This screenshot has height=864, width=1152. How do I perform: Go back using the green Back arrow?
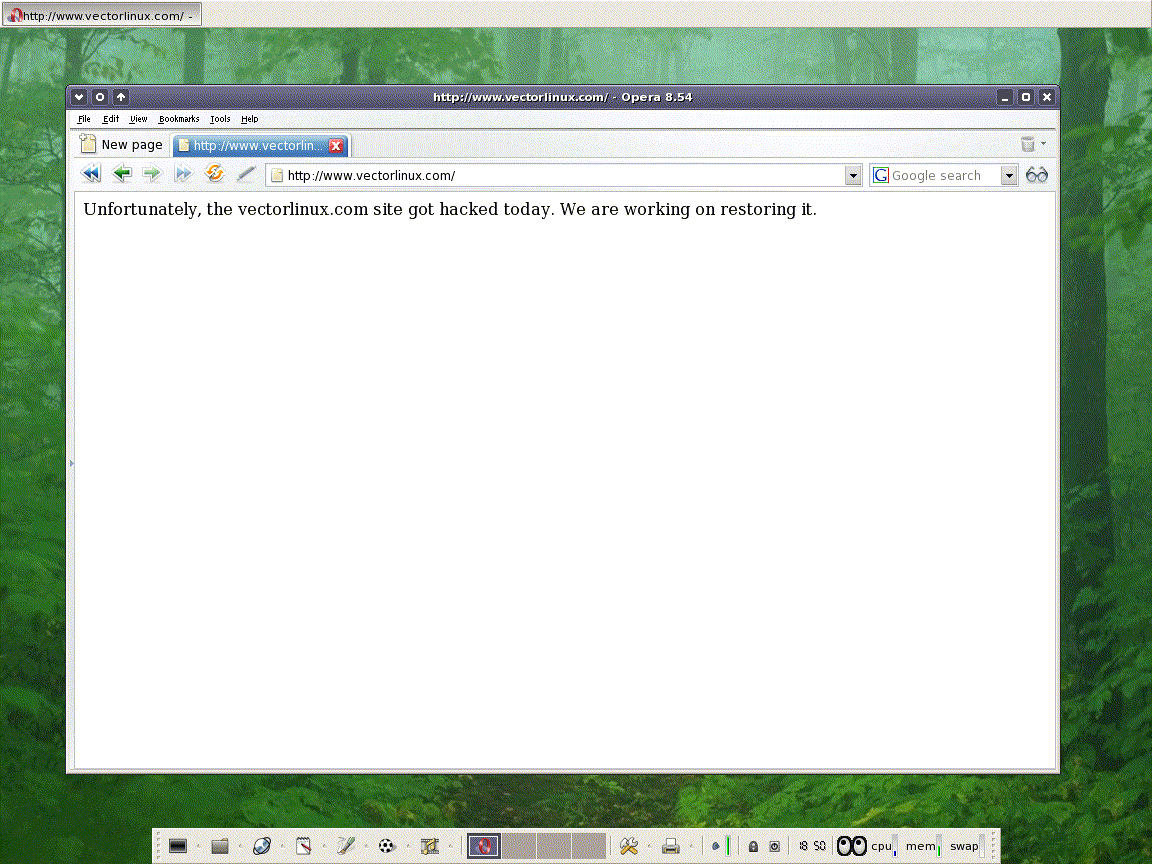click(x=122, y=174)
